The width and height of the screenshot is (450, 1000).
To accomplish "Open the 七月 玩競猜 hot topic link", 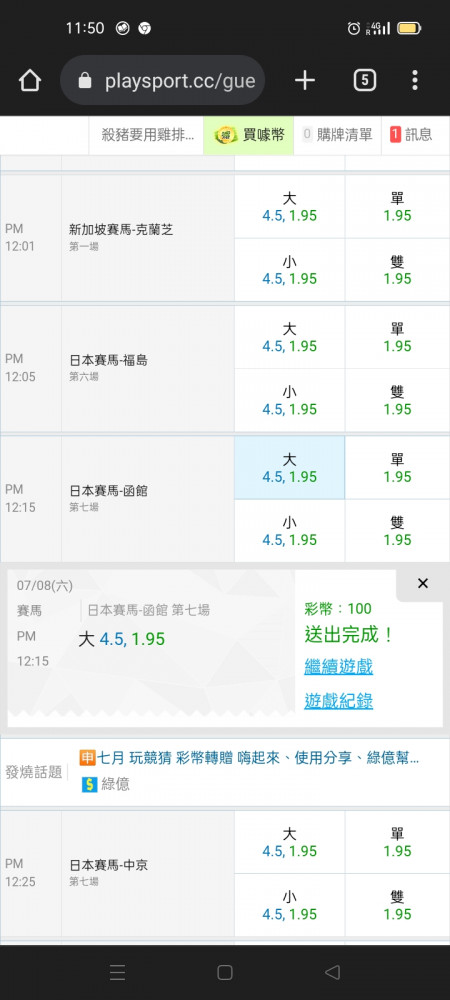I will click(249, 758).
